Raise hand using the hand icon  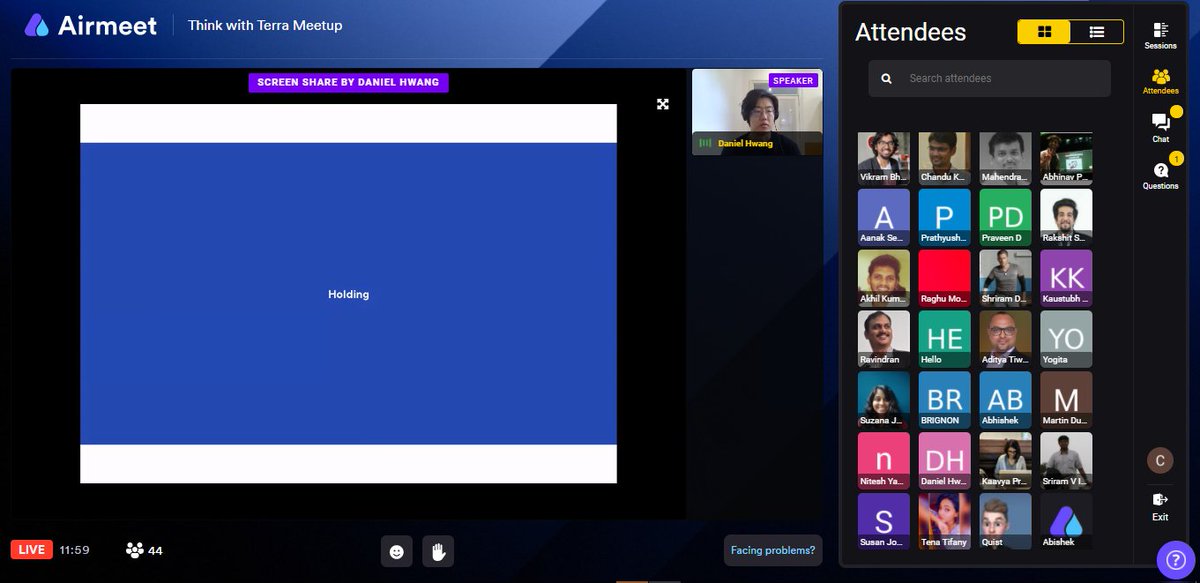point(438,551)
